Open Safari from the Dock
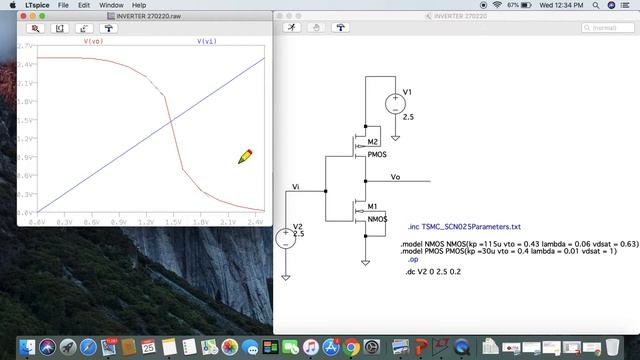 pyautogui.click(x=88, y=347)
